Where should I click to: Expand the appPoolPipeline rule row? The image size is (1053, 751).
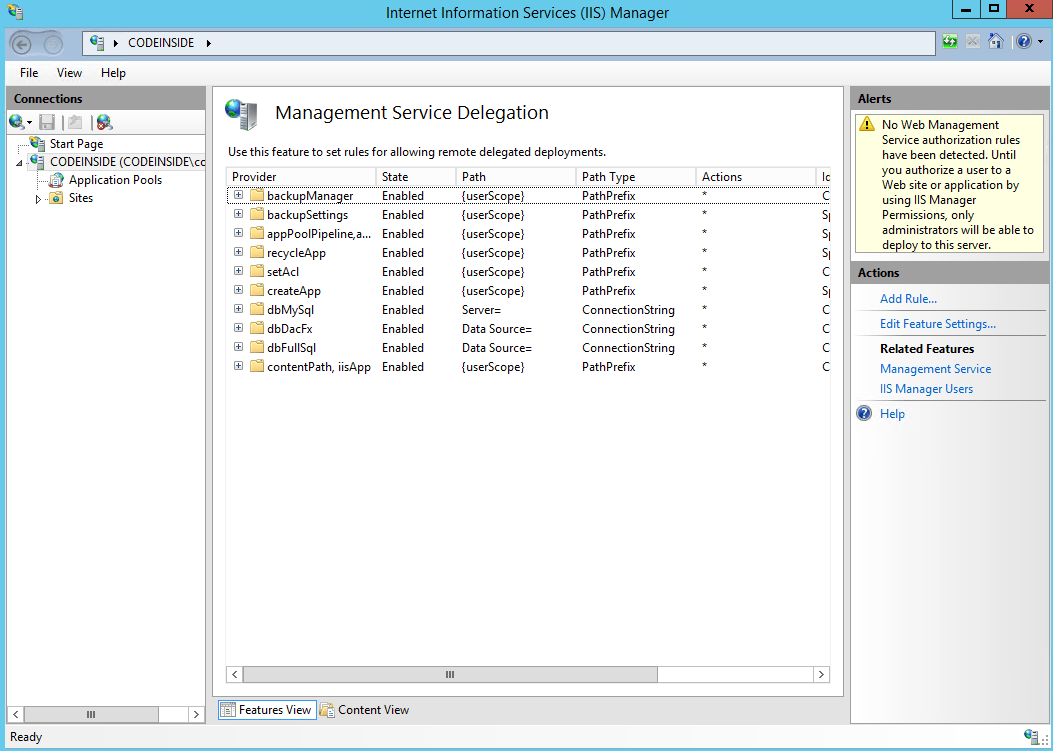(238, 232)
